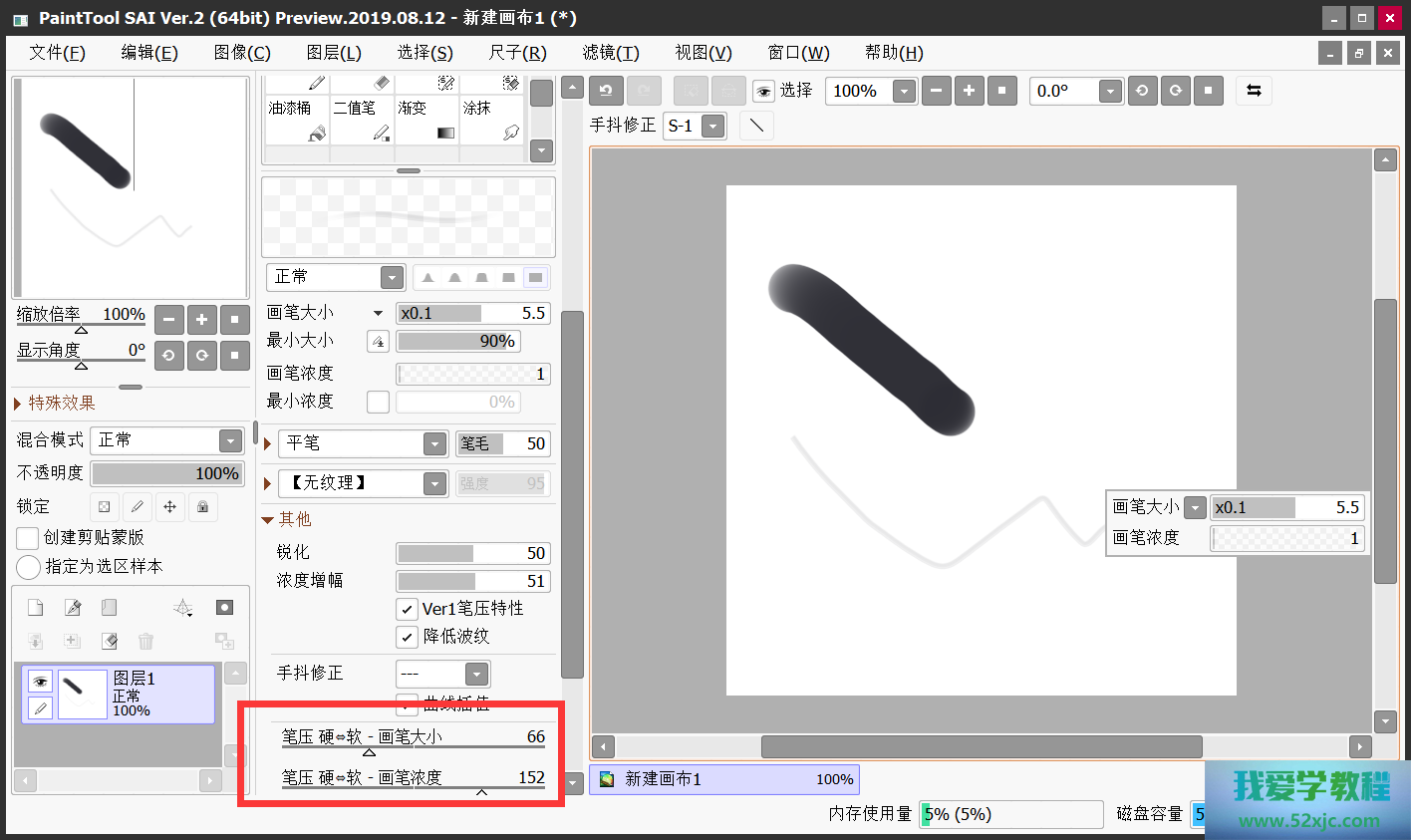Open the 滤镜(T) menu
This screenshot has width=1411, height=840.
click(610, 53)
